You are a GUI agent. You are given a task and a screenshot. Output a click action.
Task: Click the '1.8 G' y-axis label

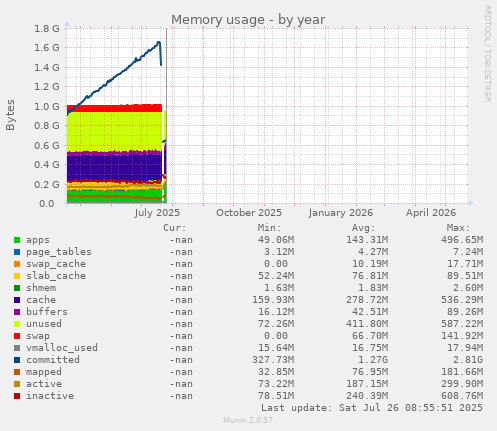pyautogui.click(x=47, y=29)
